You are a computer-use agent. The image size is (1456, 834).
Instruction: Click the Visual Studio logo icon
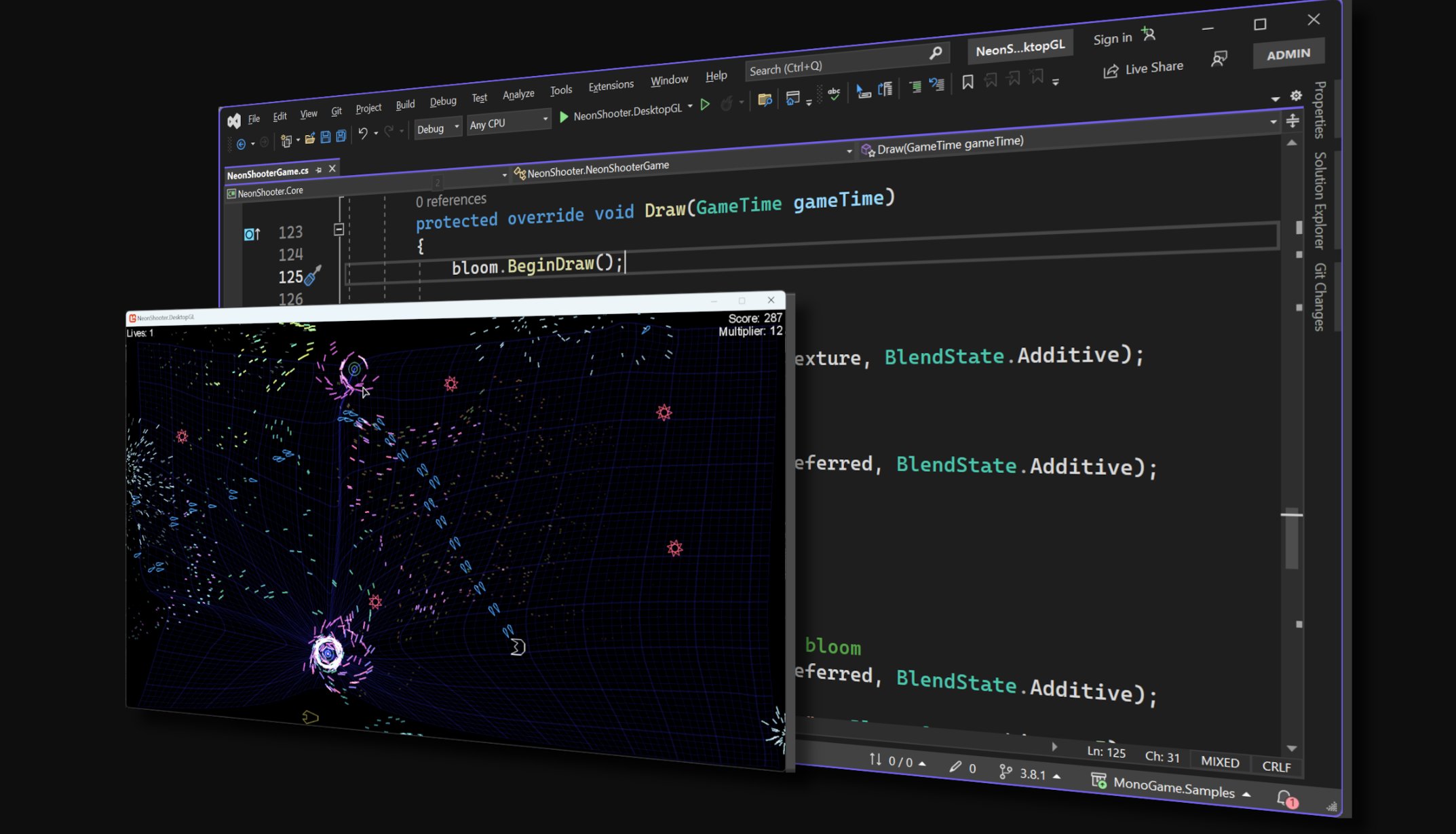(x=234, y=121)
